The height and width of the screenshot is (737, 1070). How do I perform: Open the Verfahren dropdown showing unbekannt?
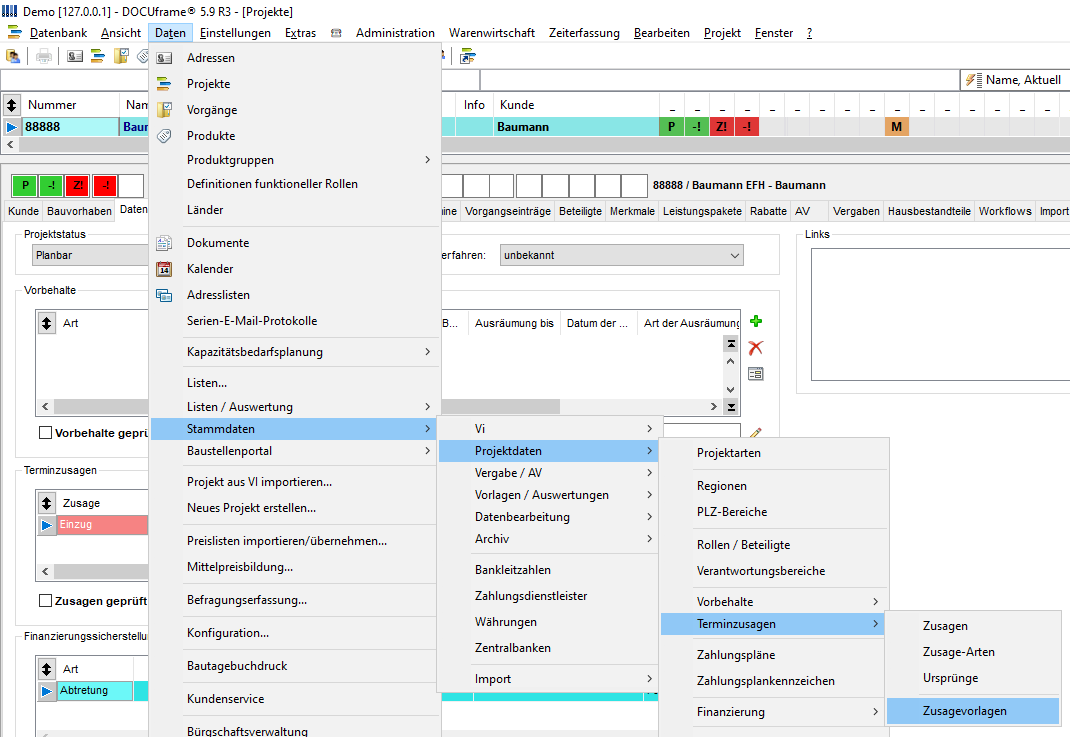point(621,255)
